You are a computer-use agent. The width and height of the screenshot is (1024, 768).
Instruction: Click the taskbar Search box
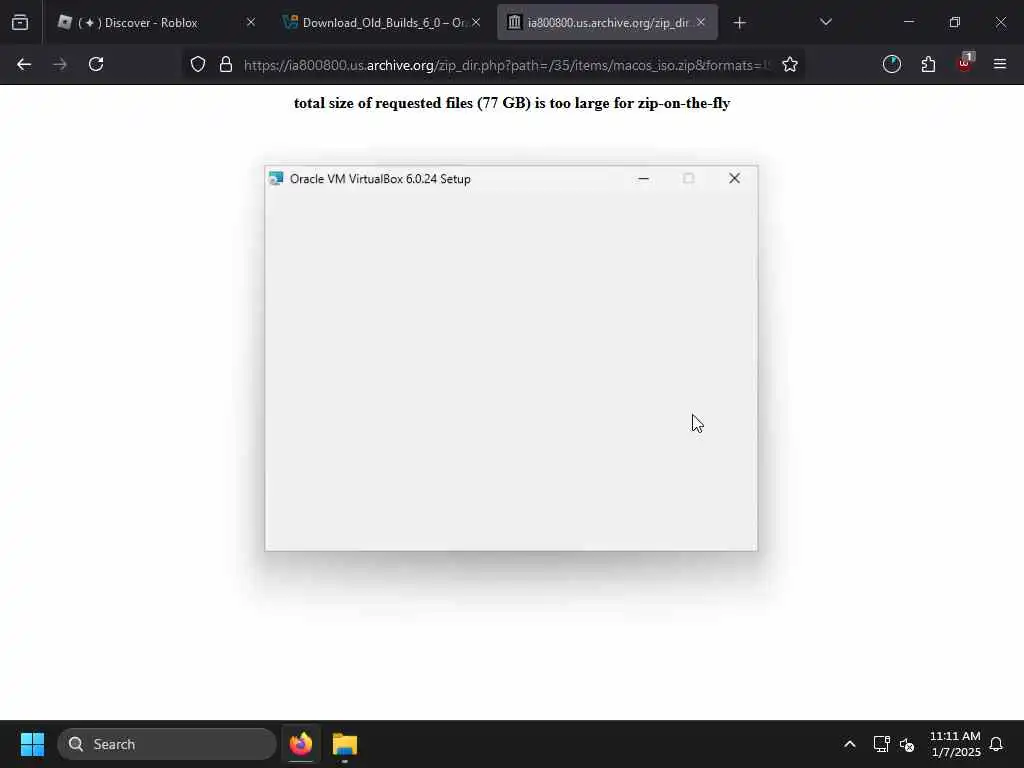[167, 744]
